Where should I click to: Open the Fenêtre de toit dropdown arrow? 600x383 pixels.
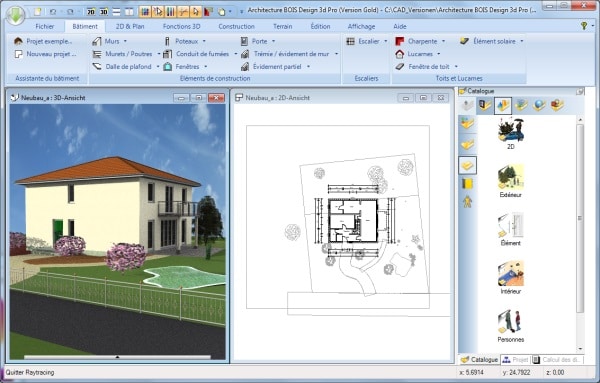pos(456,67)
